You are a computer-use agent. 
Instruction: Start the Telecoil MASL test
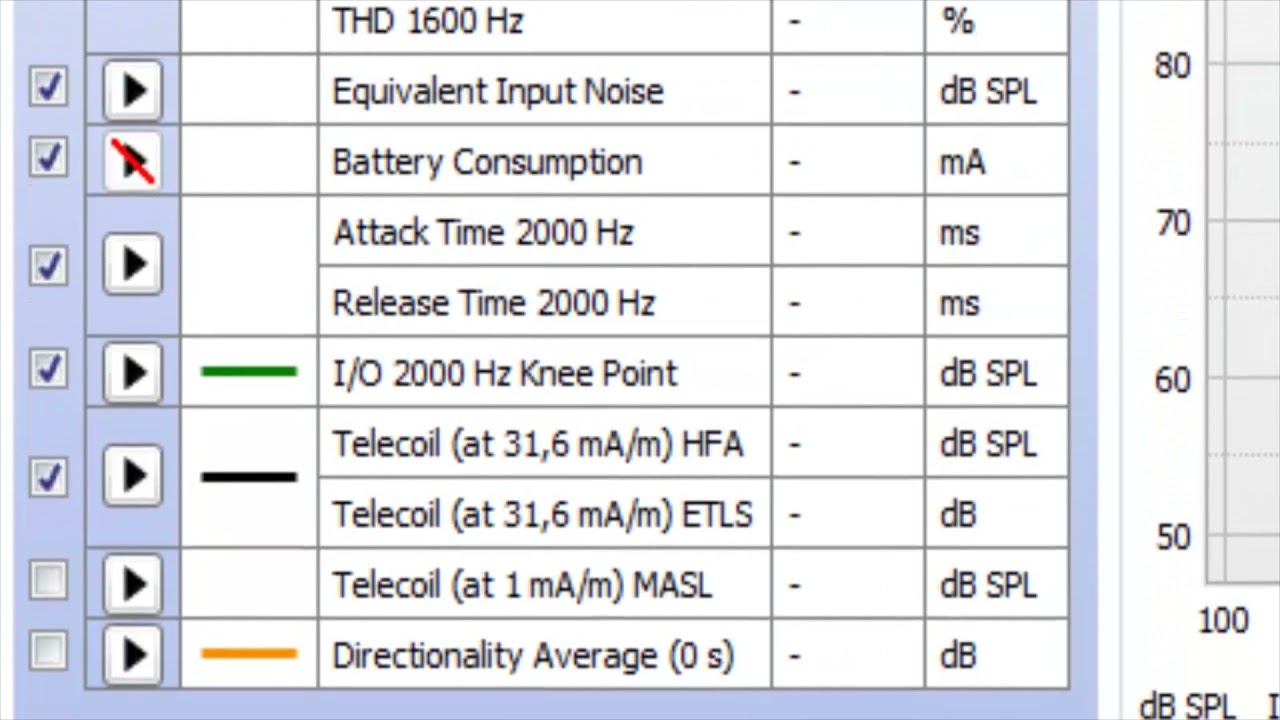133,584
